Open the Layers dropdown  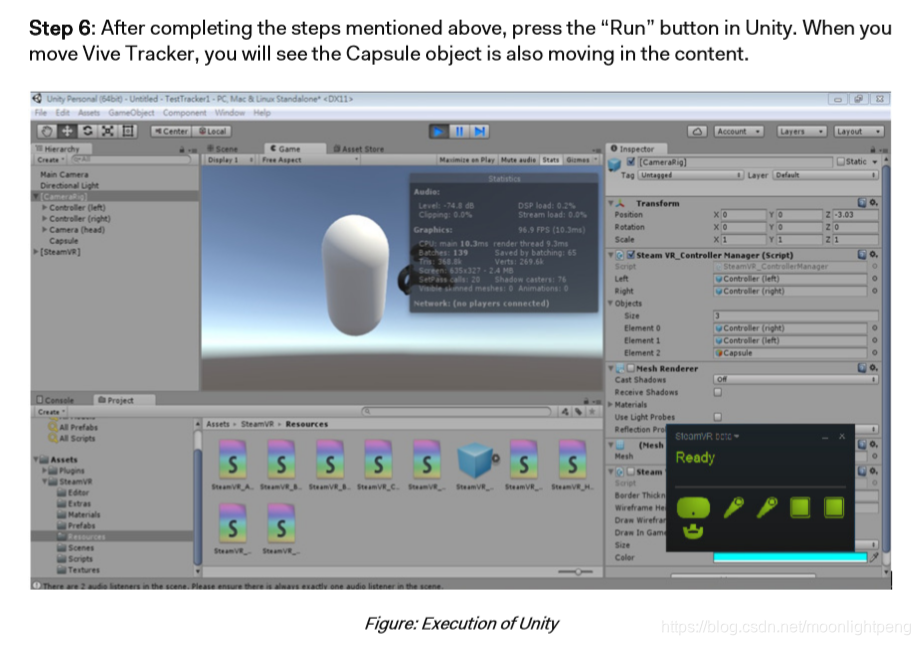[801, 131]
